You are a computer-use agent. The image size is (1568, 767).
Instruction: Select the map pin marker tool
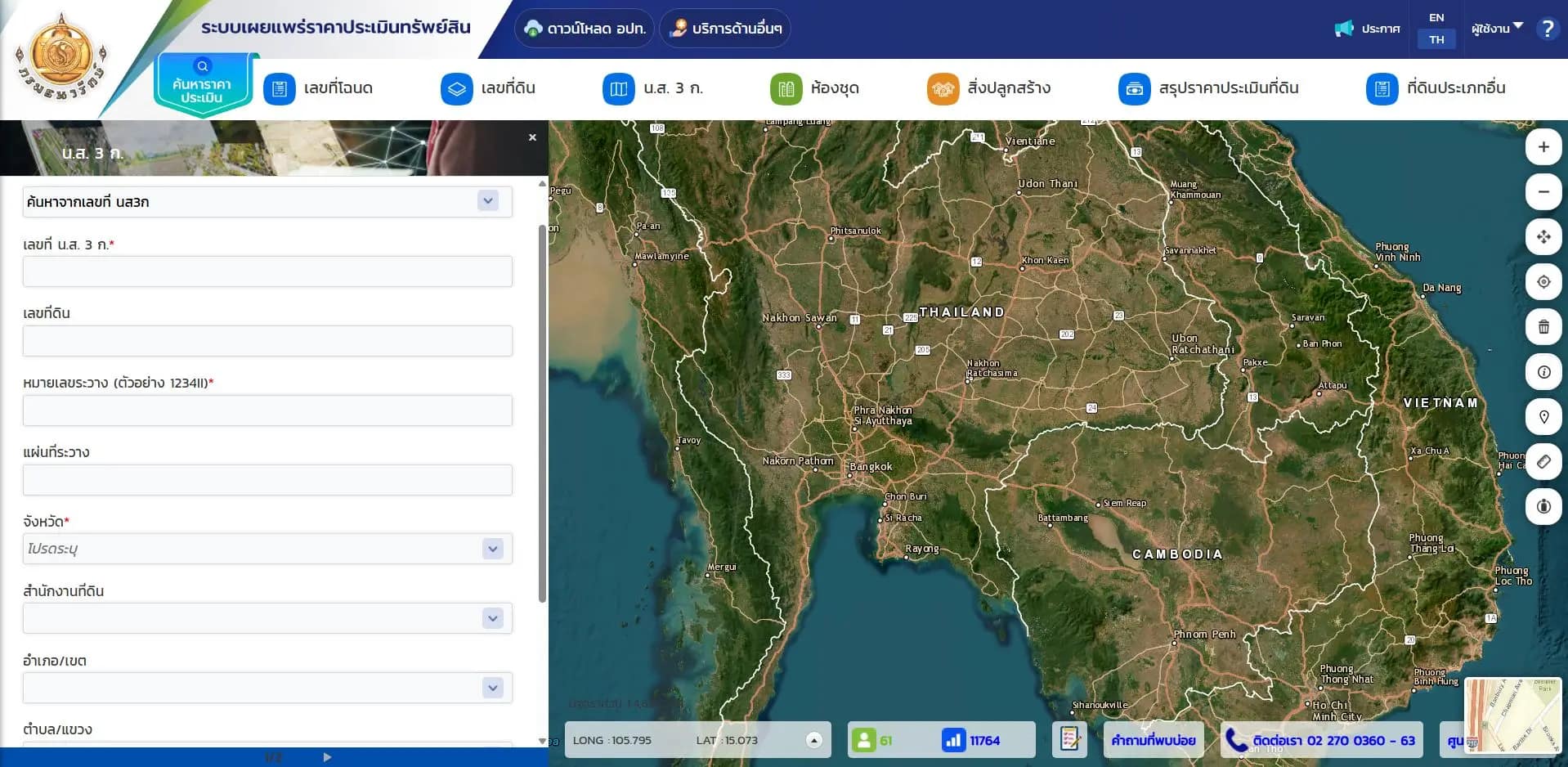click(x=1543, y=417)
